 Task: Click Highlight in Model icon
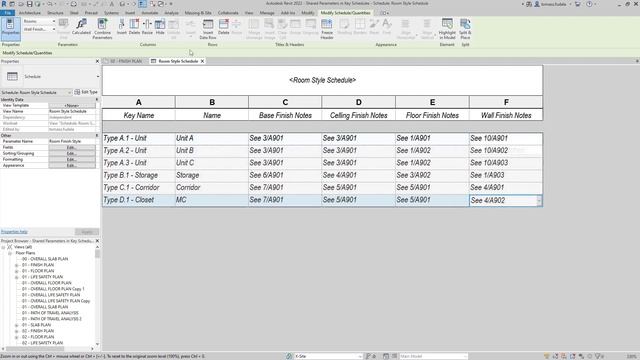[447, 29]
